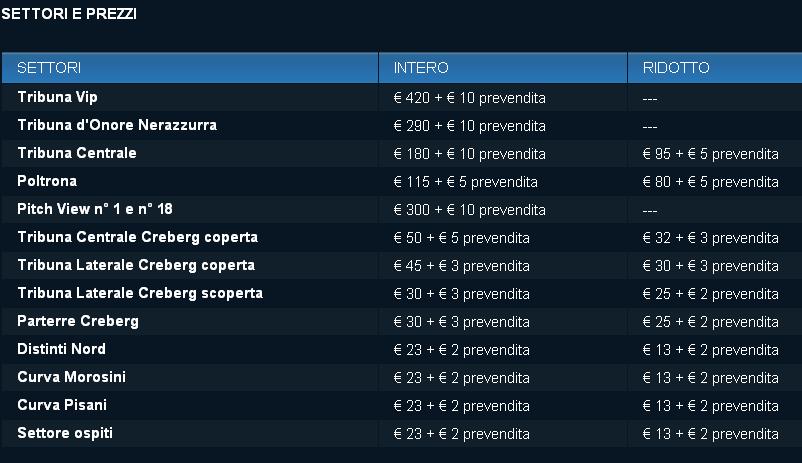
Task: Select Pitch View n° 1 e n° 18
Action: coord(95,209)
